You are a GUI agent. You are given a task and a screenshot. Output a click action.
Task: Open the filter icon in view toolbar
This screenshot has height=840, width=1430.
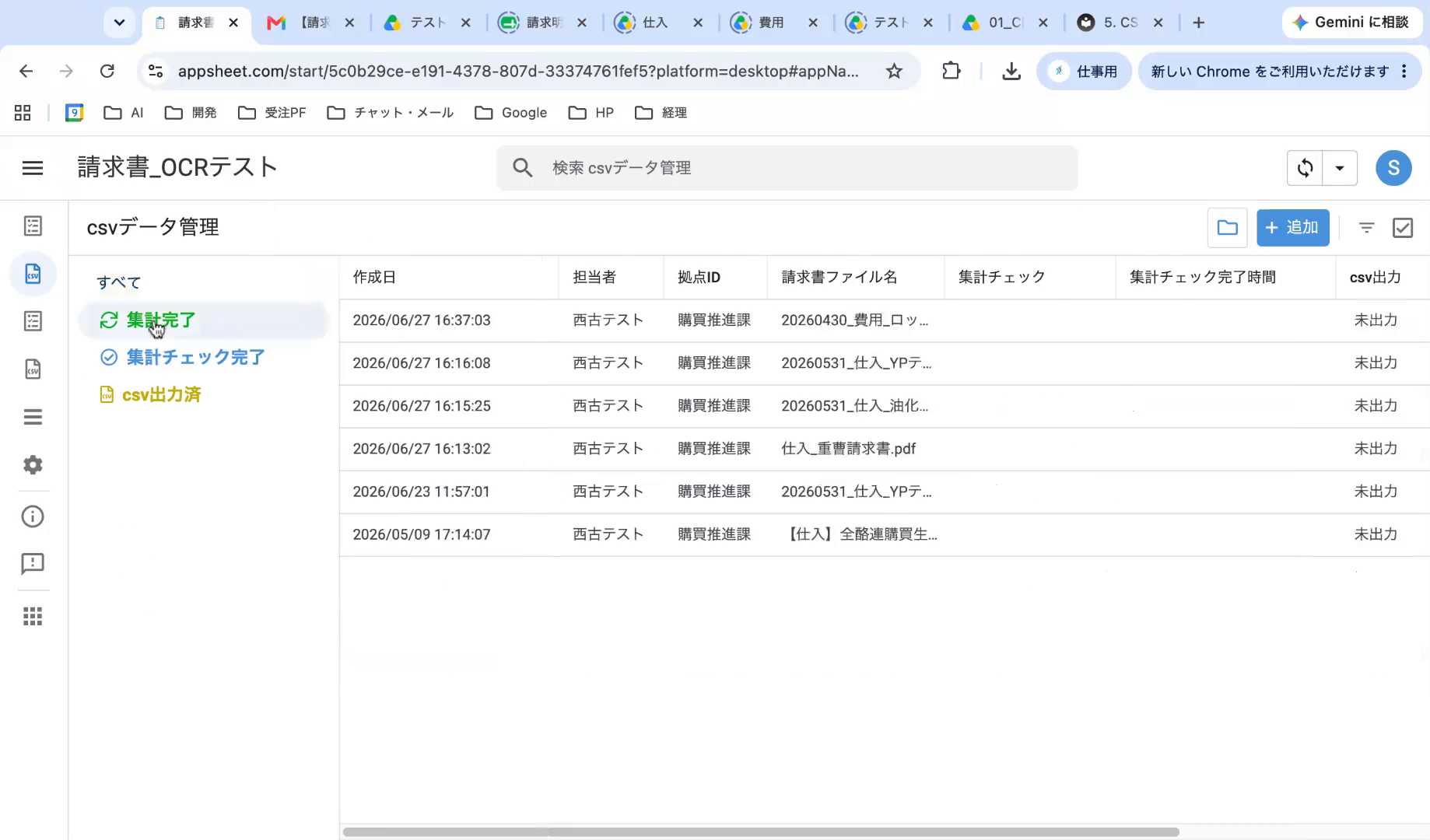(1366, 228)
